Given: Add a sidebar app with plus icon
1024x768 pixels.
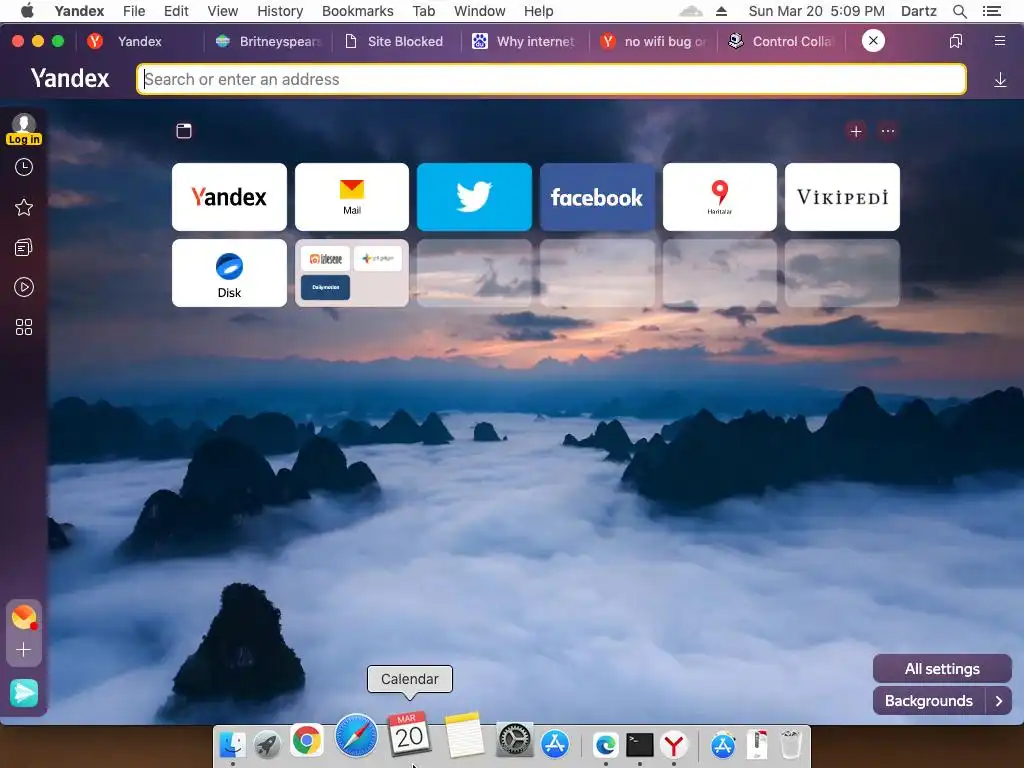Looking at the screenshot, I should click(x=24, y=650).
